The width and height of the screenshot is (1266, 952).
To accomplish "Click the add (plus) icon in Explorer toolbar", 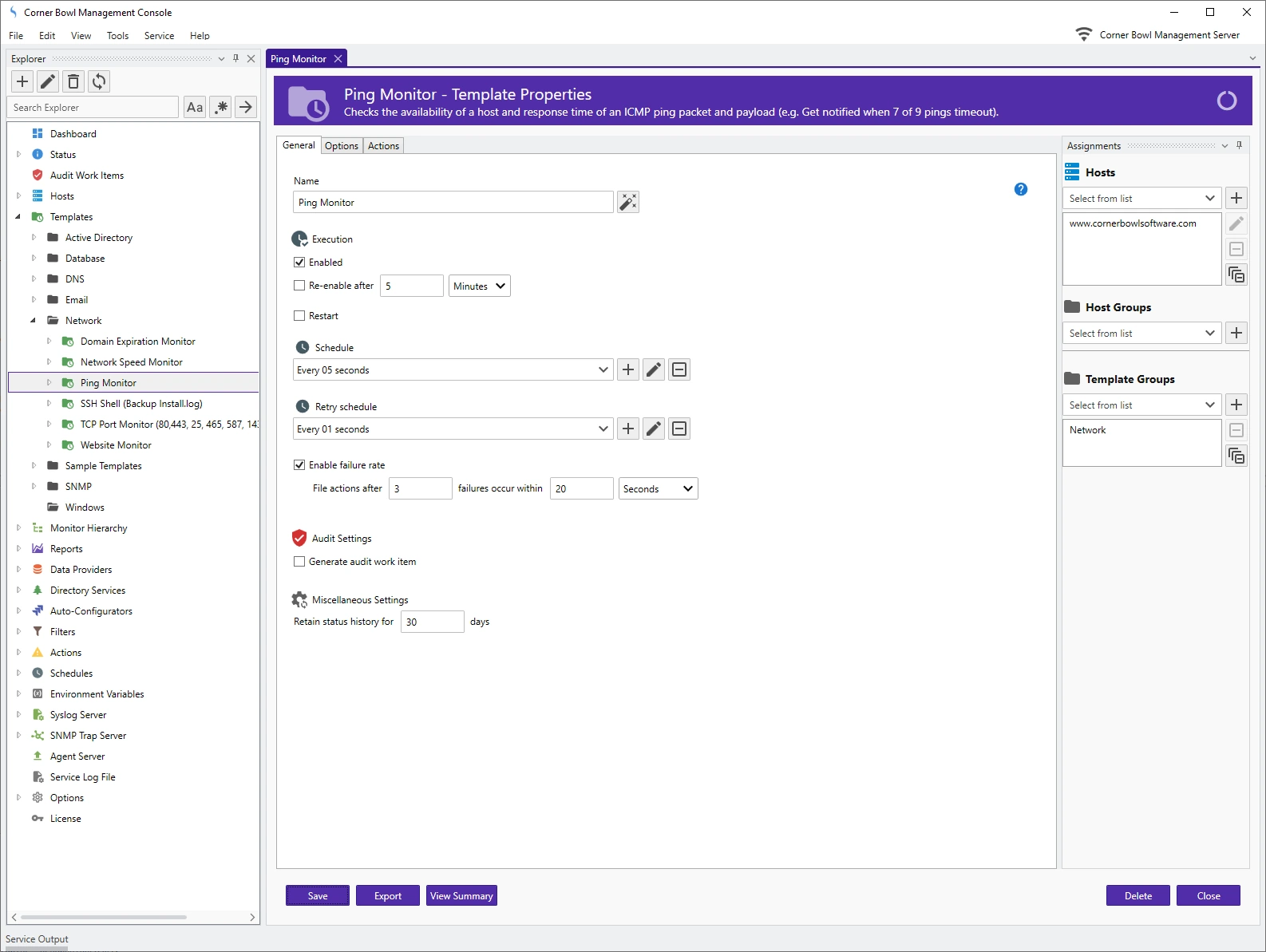I will [x=22, y=81].
